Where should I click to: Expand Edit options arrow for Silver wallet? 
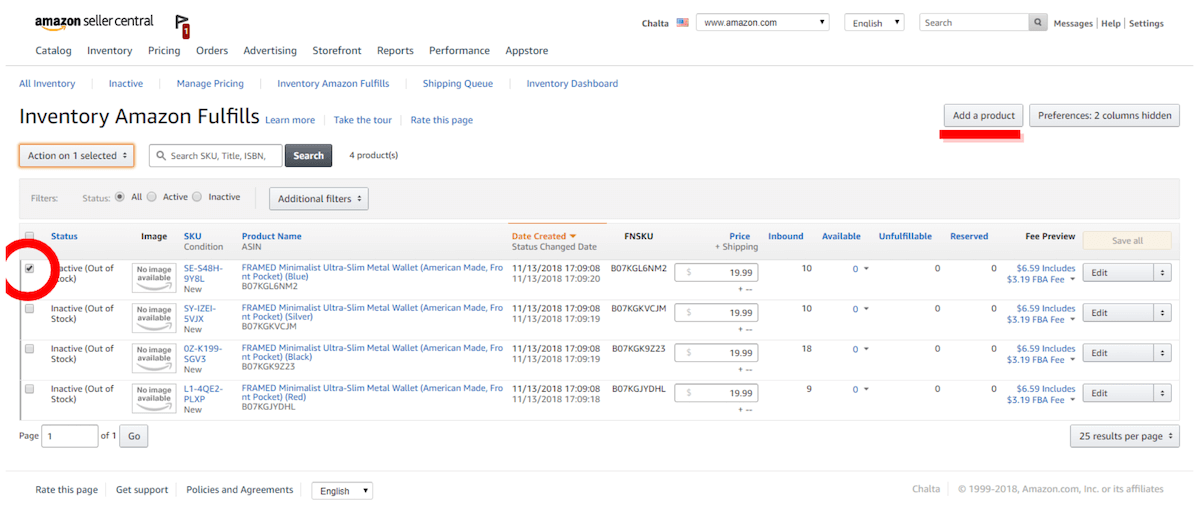[1162, 313]
